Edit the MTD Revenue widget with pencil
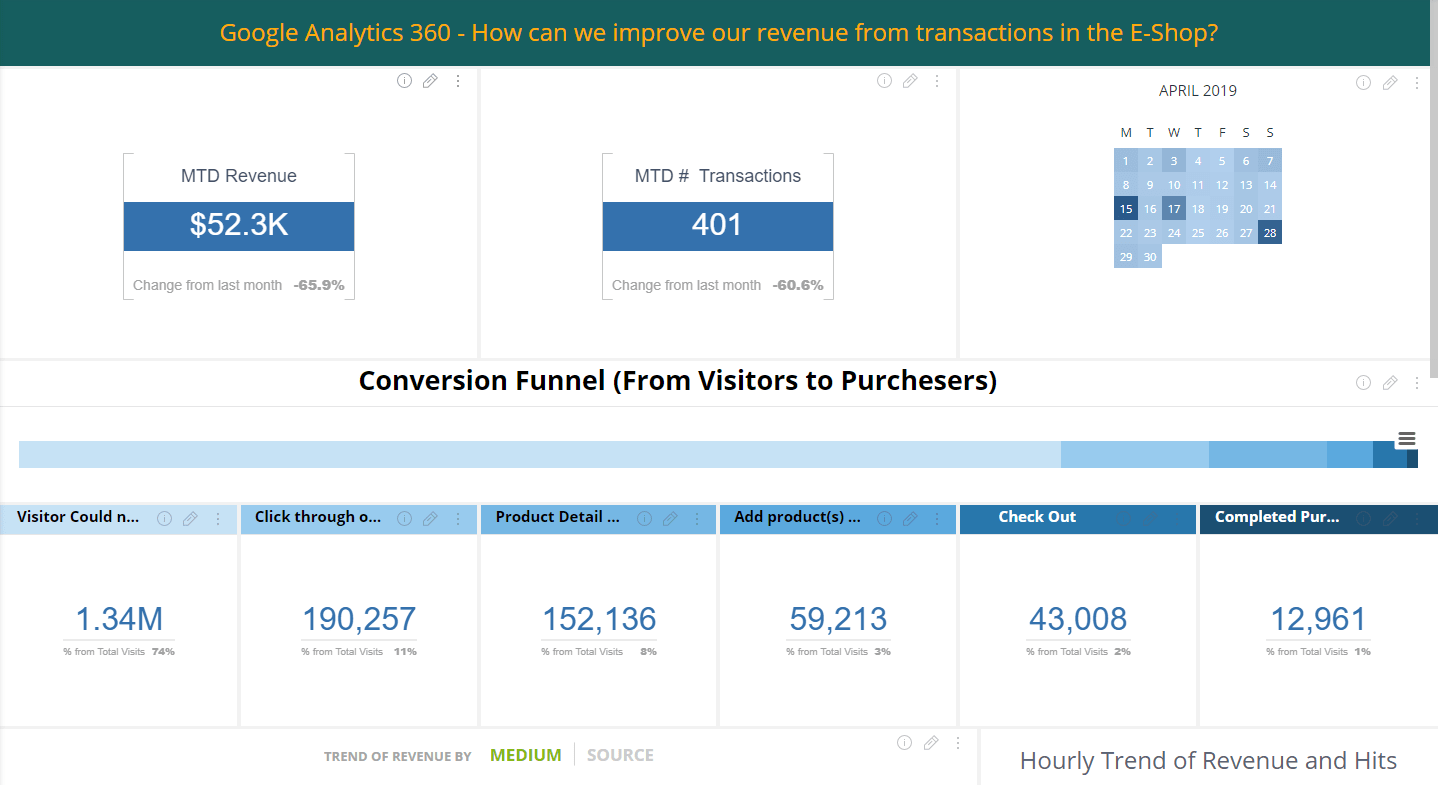The image size is (1438, 785). point(430,81)
